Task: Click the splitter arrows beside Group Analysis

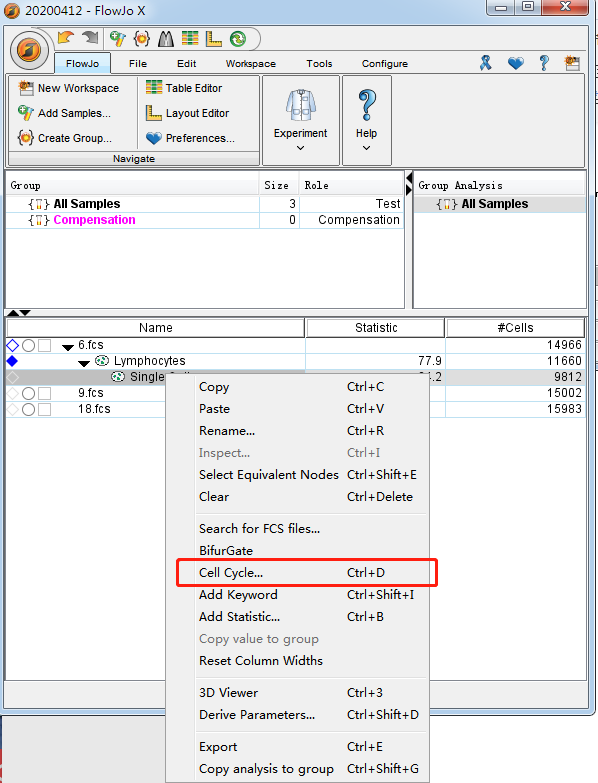Action: (x=409, y=184)
